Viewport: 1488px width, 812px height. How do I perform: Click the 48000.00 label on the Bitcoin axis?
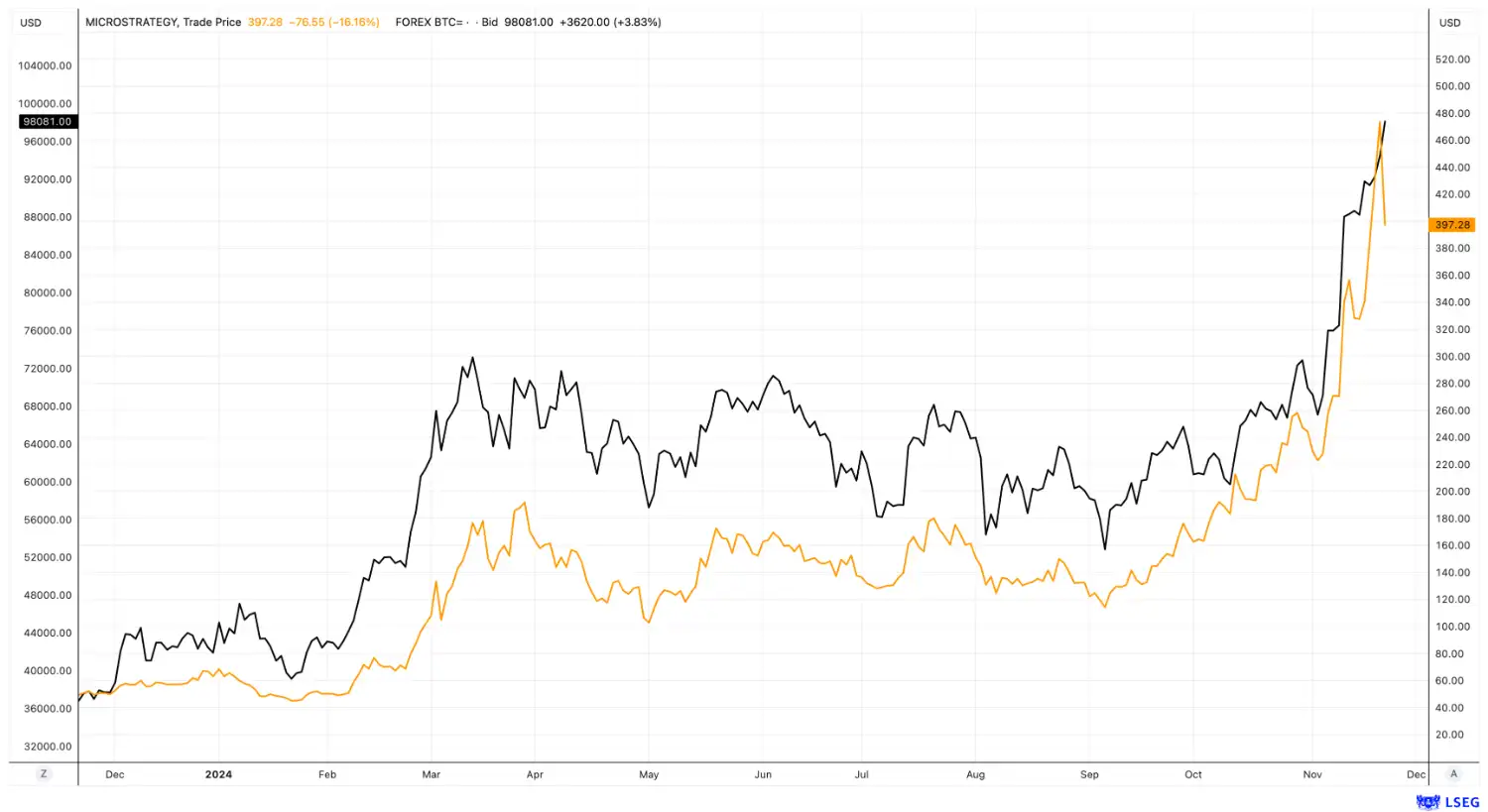point(48,595)
